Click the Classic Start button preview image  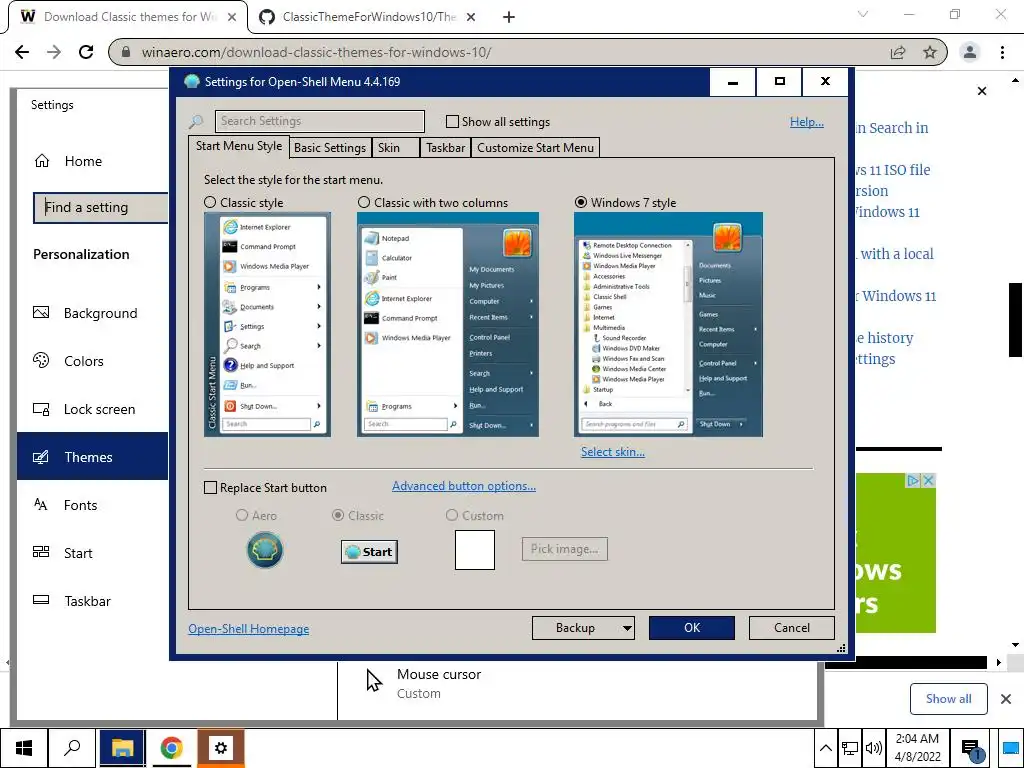click(369, 552)
